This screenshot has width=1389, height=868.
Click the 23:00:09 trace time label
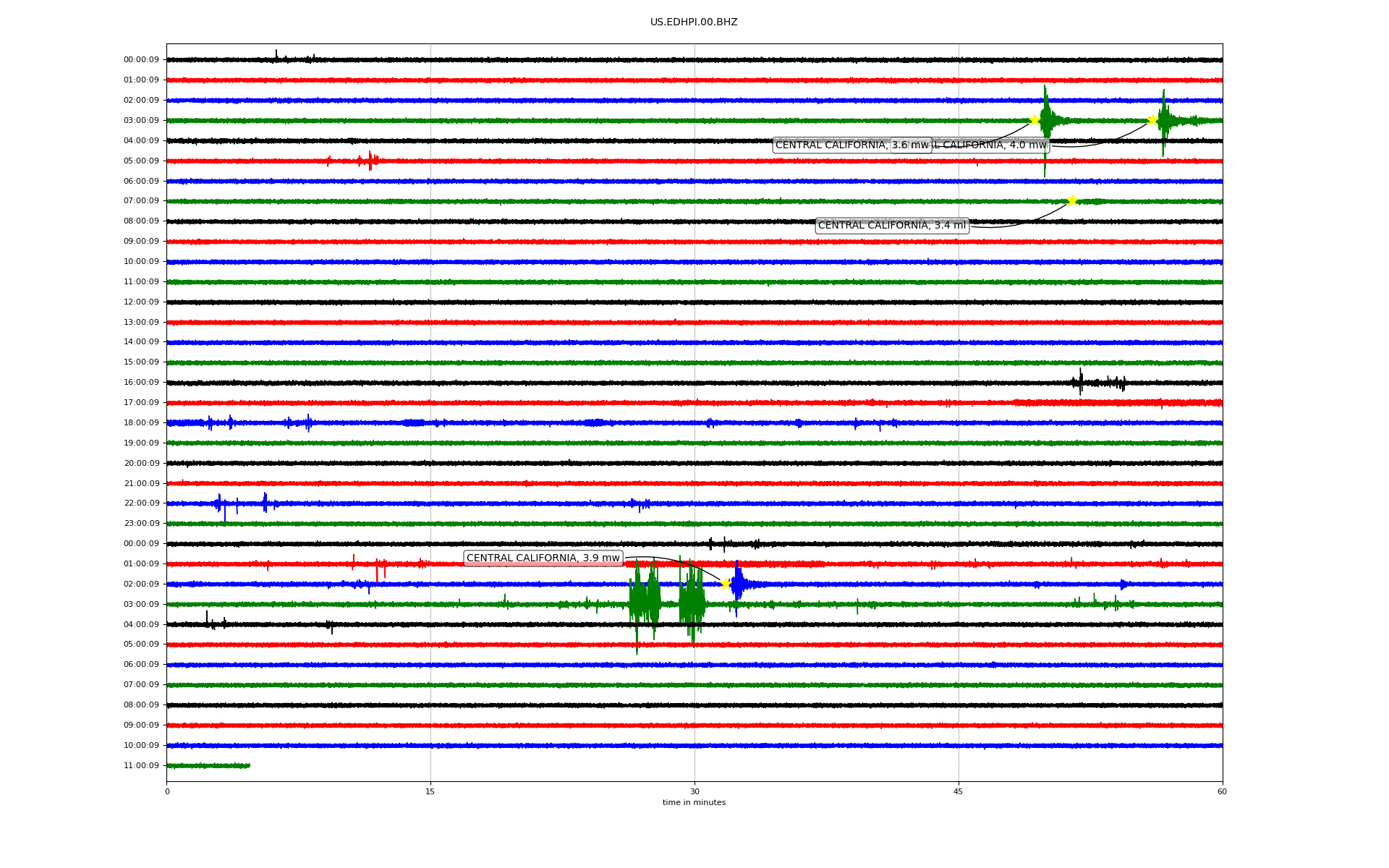coord(141,523)
